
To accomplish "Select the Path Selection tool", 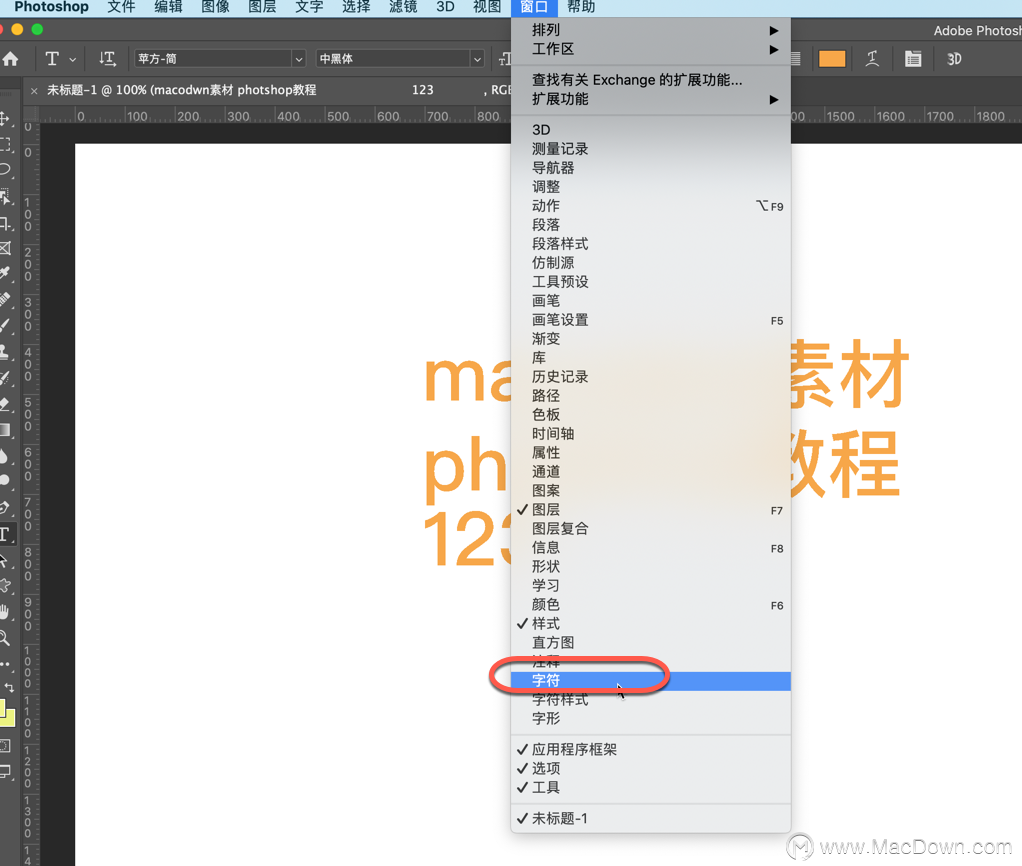I will 5,560.
